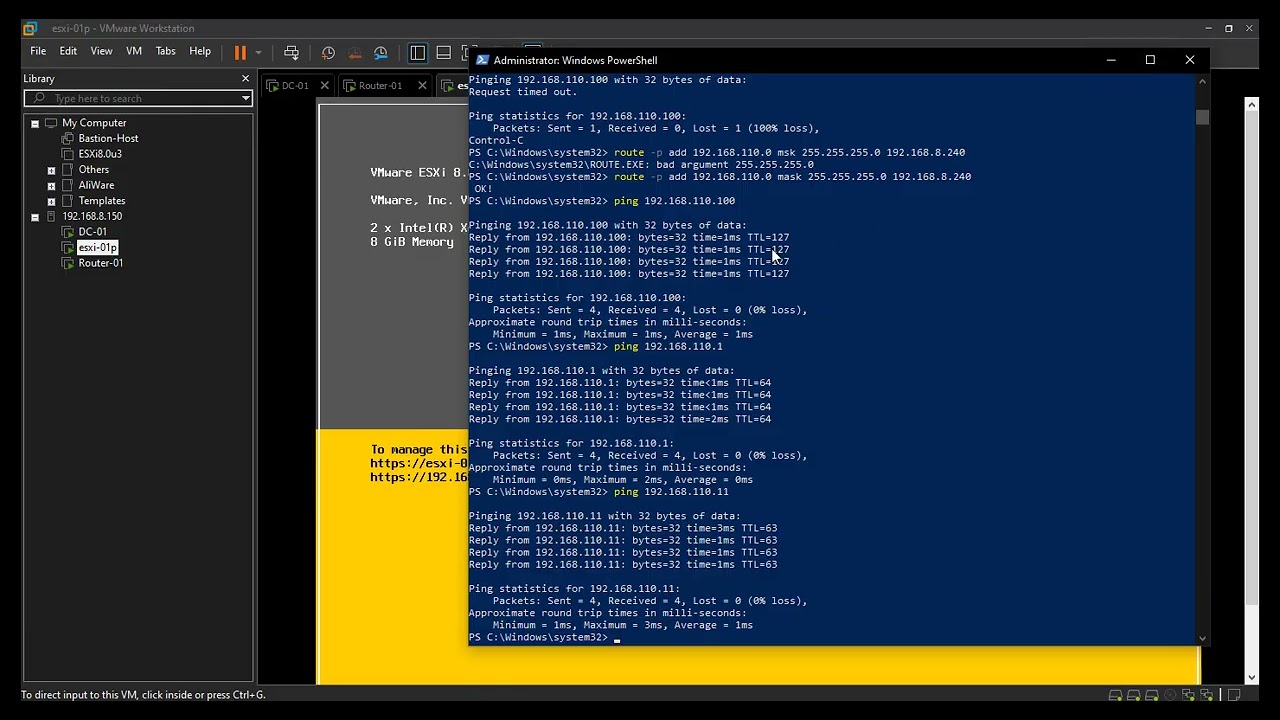Click the 'bad argument 255.255.255.0' error line
Screen dimensions: 1280x720
point(641,164)
